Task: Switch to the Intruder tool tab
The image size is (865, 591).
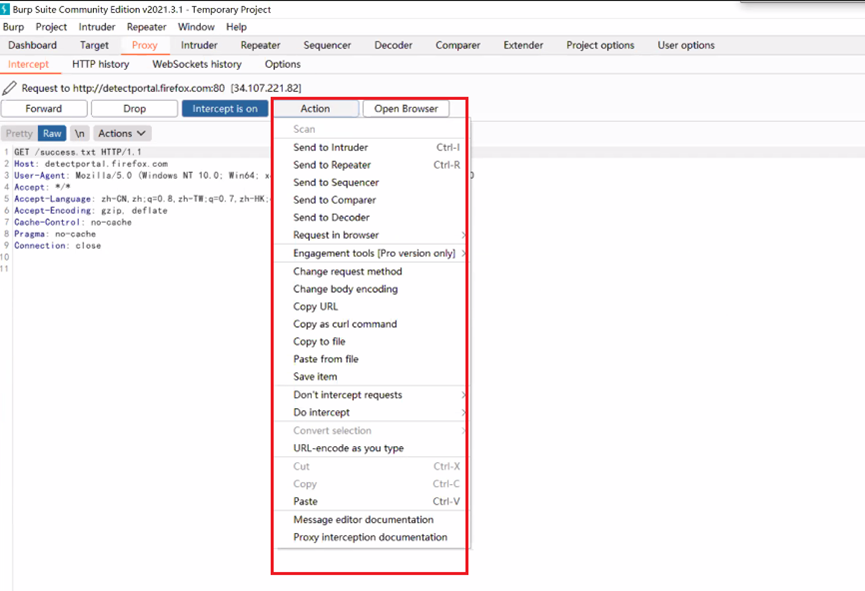Action: (199, 45)
